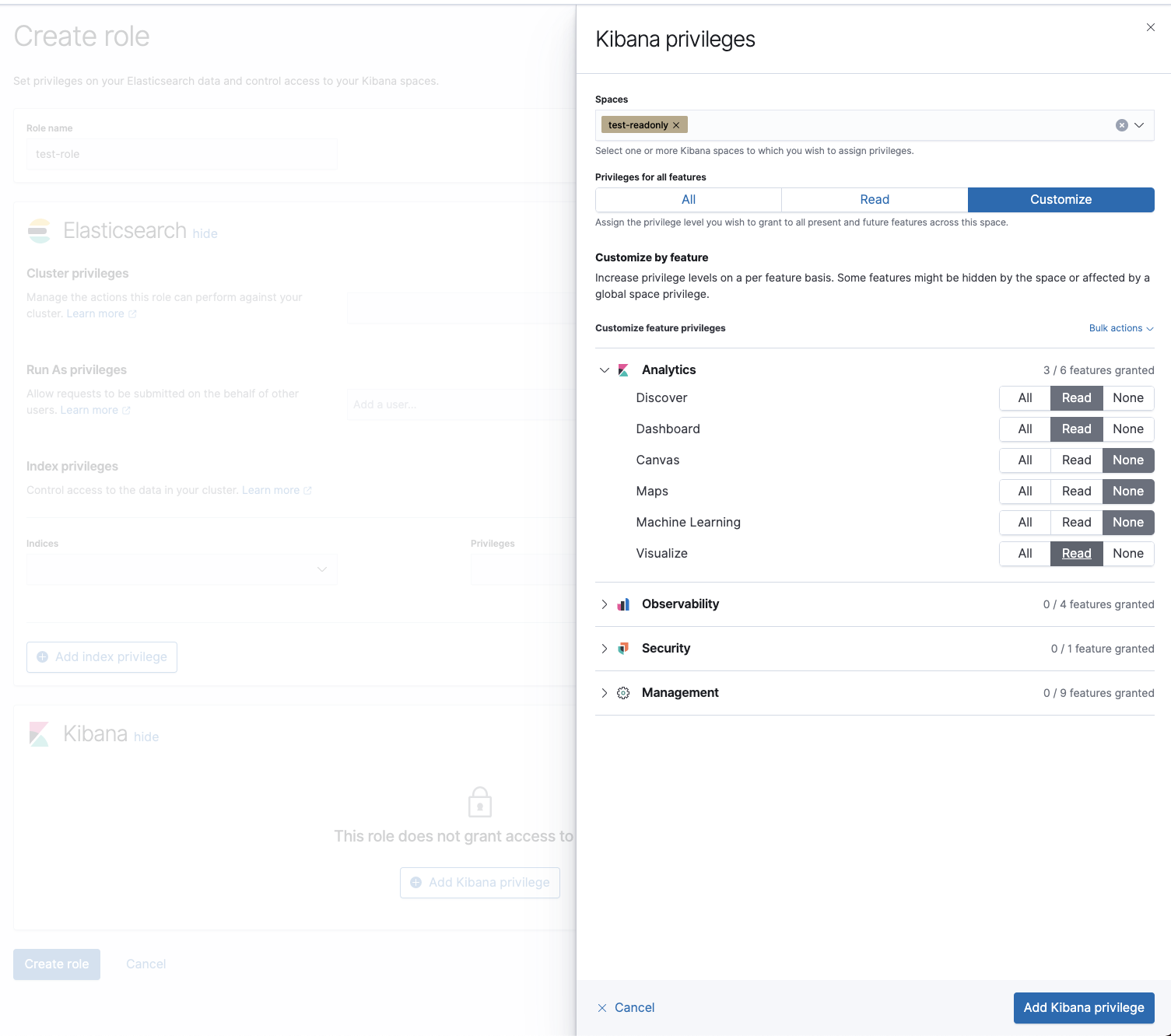The height and width of the screenshot is (1036, 1171).
Task: Click the index Privileges combo box
Action: [523, 569]
